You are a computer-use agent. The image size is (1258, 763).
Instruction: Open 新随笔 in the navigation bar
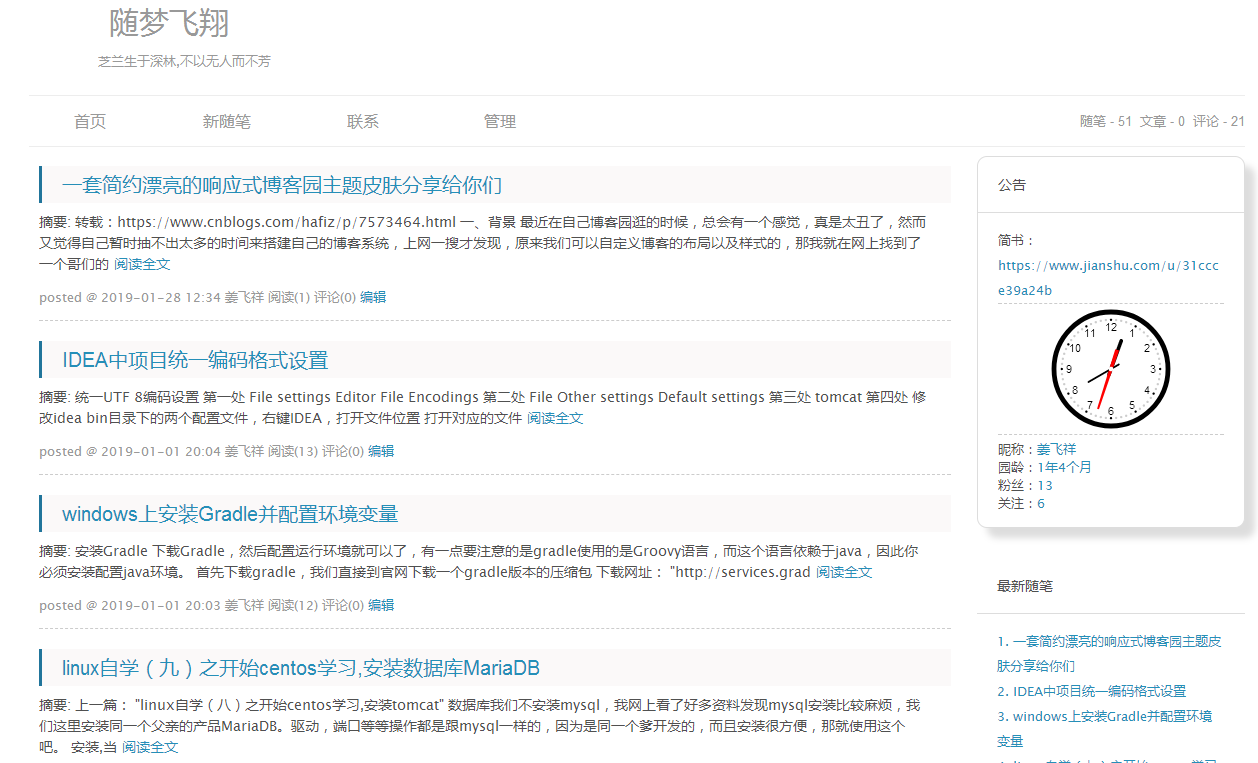click(x=227, y=122)
